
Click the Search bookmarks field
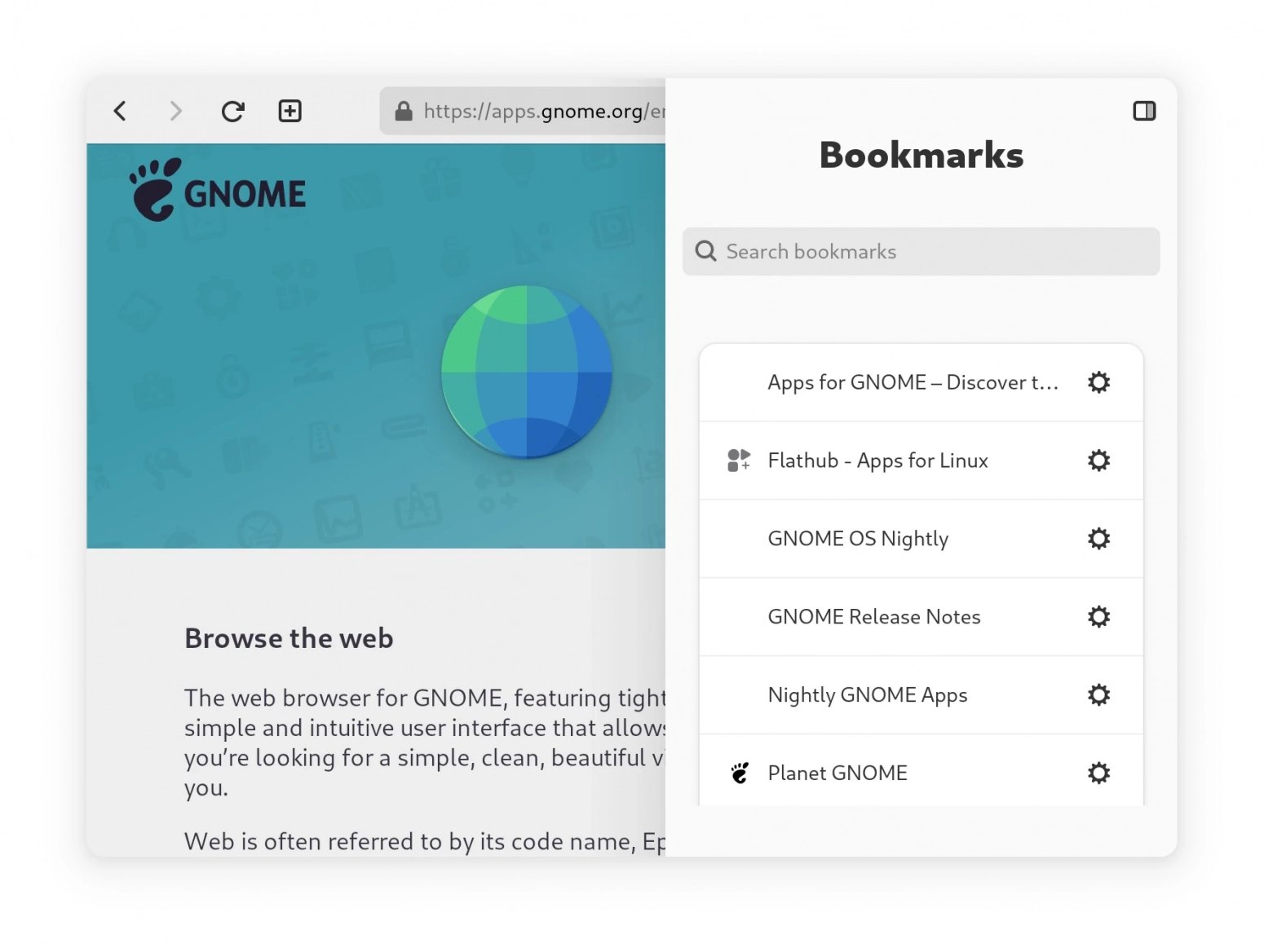point(921,251)
